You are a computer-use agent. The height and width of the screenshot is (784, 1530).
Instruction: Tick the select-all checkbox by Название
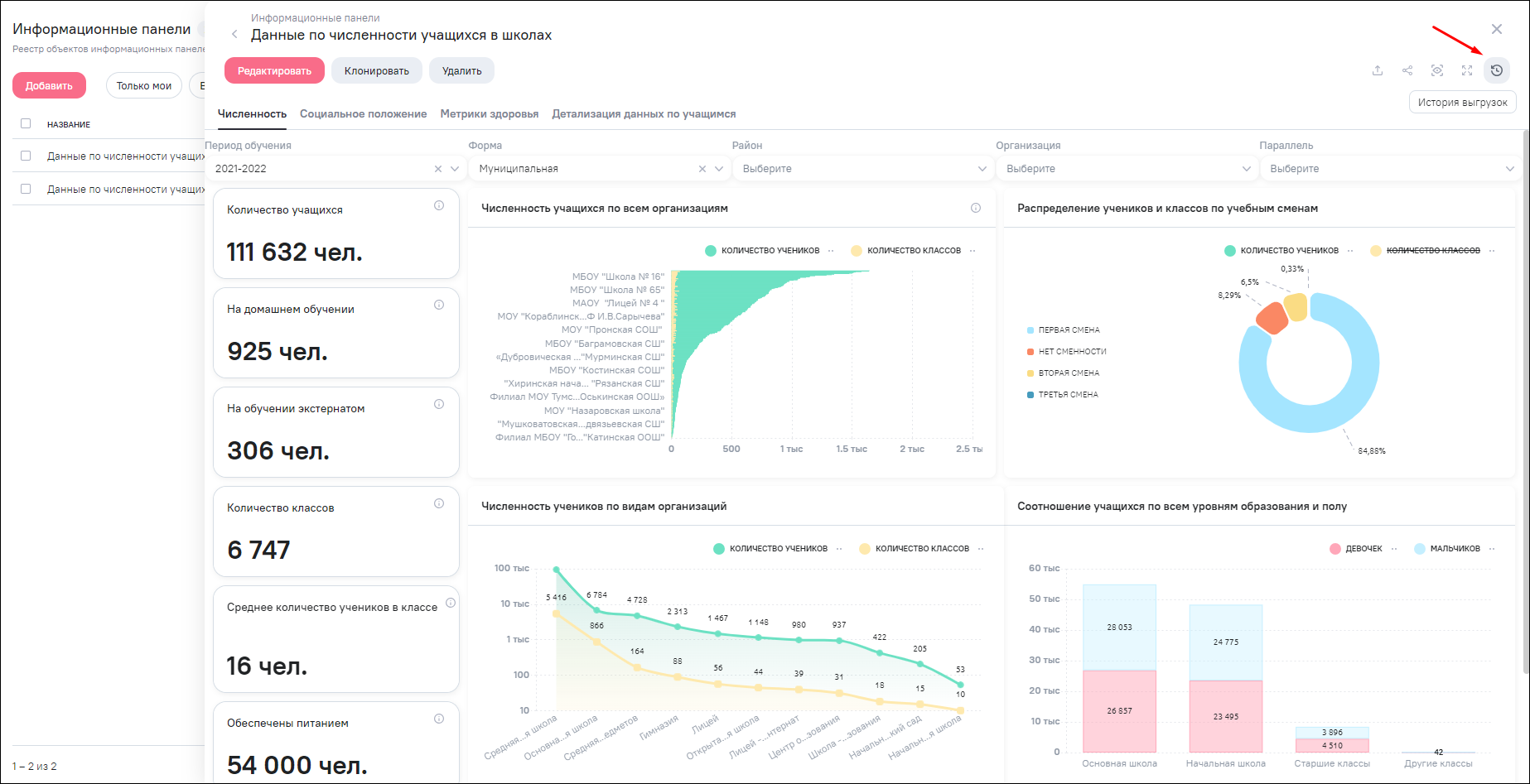(26, 123)
